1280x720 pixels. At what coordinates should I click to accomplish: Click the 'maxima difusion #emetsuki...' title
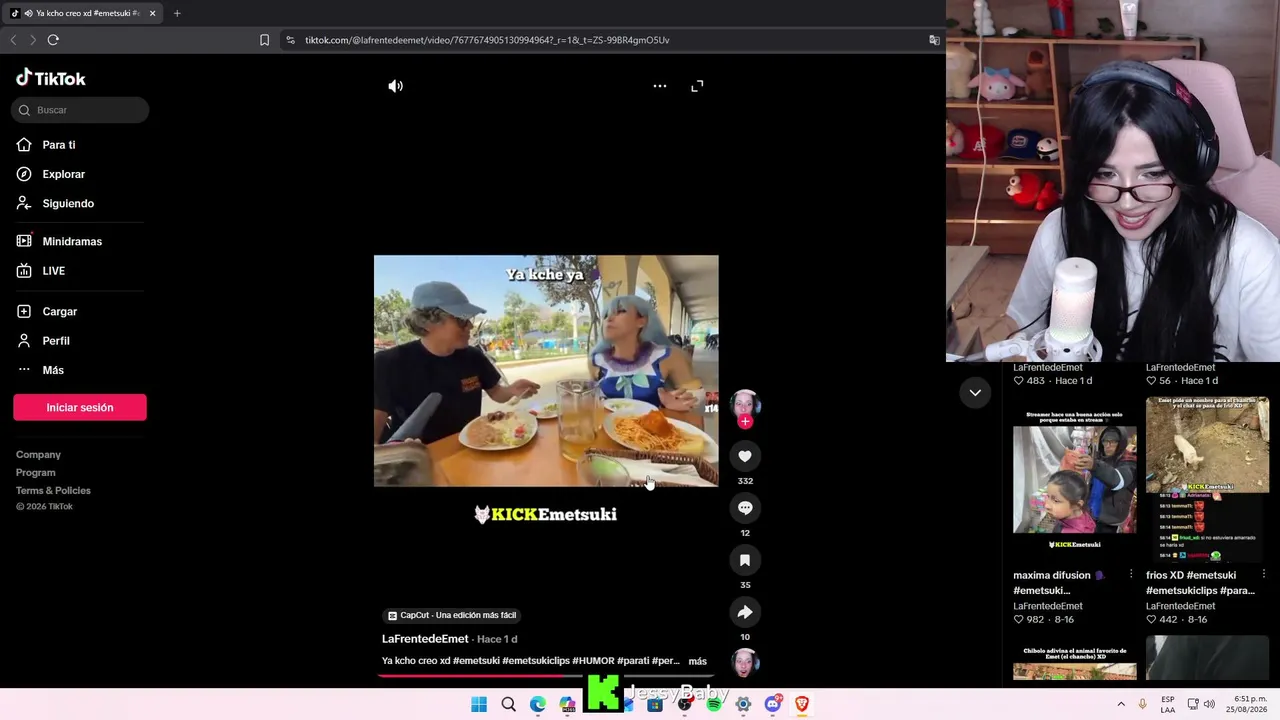pyautogui.click(x=1060, y=583)
